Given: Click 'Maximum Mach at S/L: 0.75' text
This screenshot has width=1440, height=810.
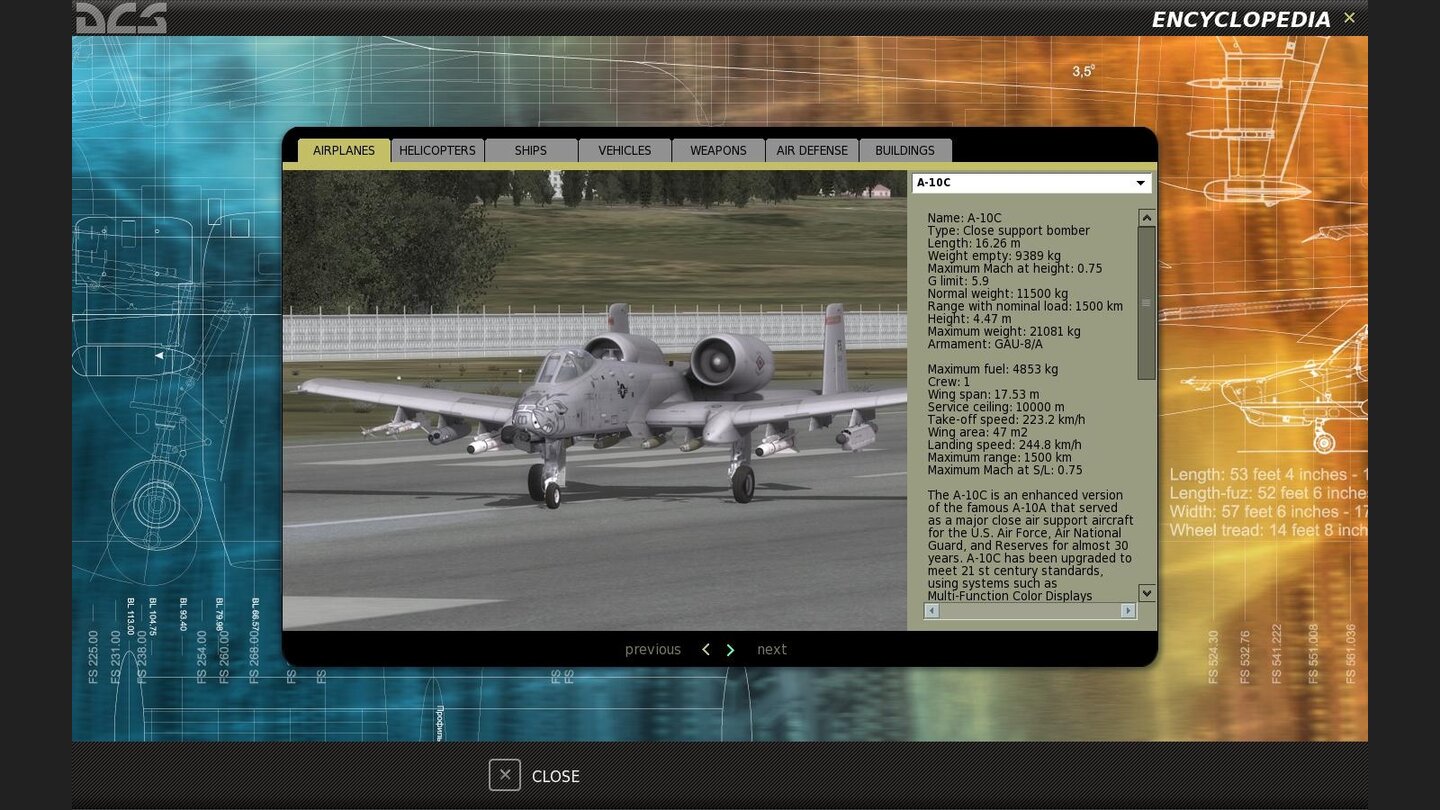Looking at the screenshot, I should [x=1005, y=470].
